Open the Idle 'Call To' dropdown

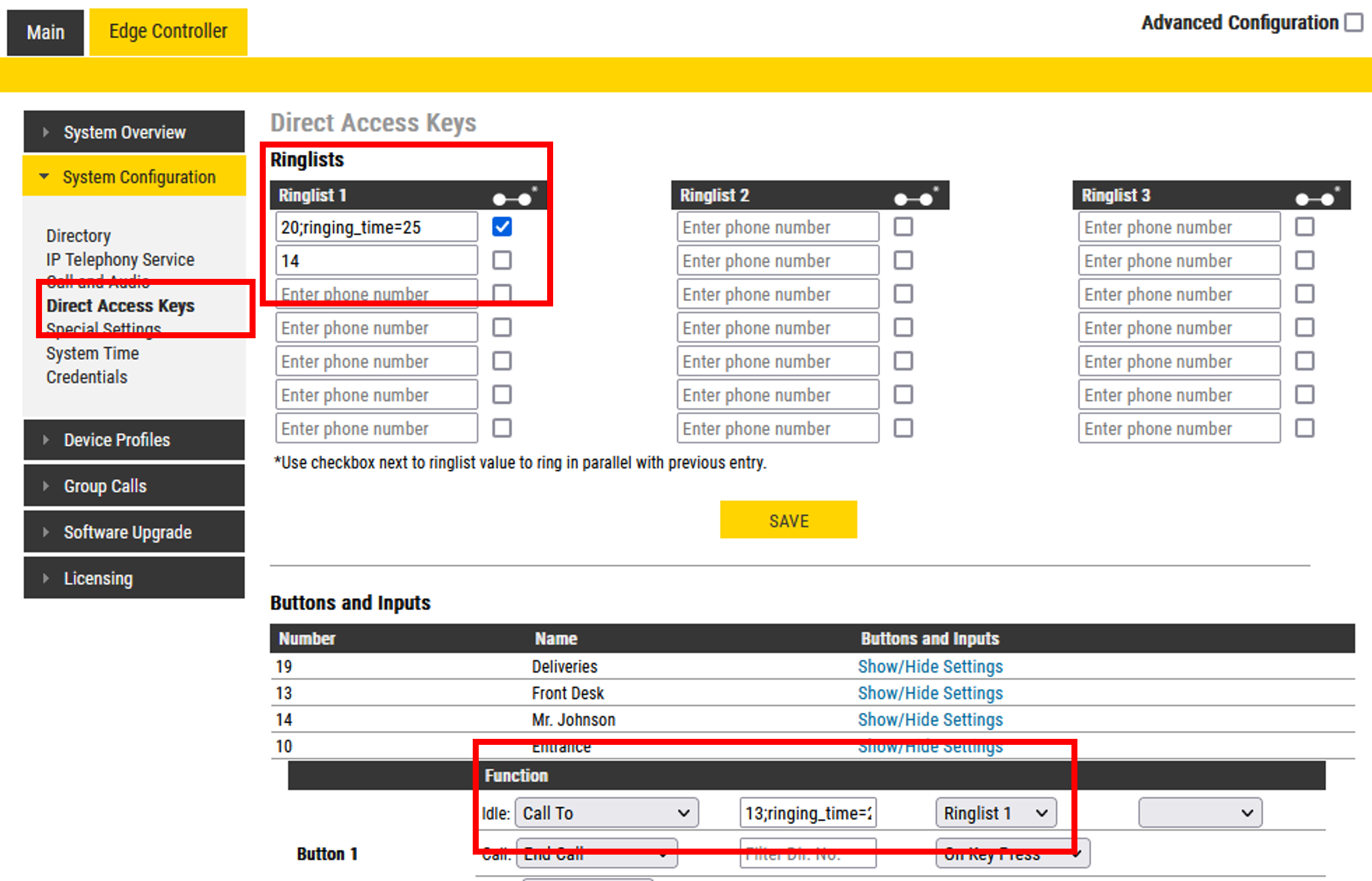[606, 813]
